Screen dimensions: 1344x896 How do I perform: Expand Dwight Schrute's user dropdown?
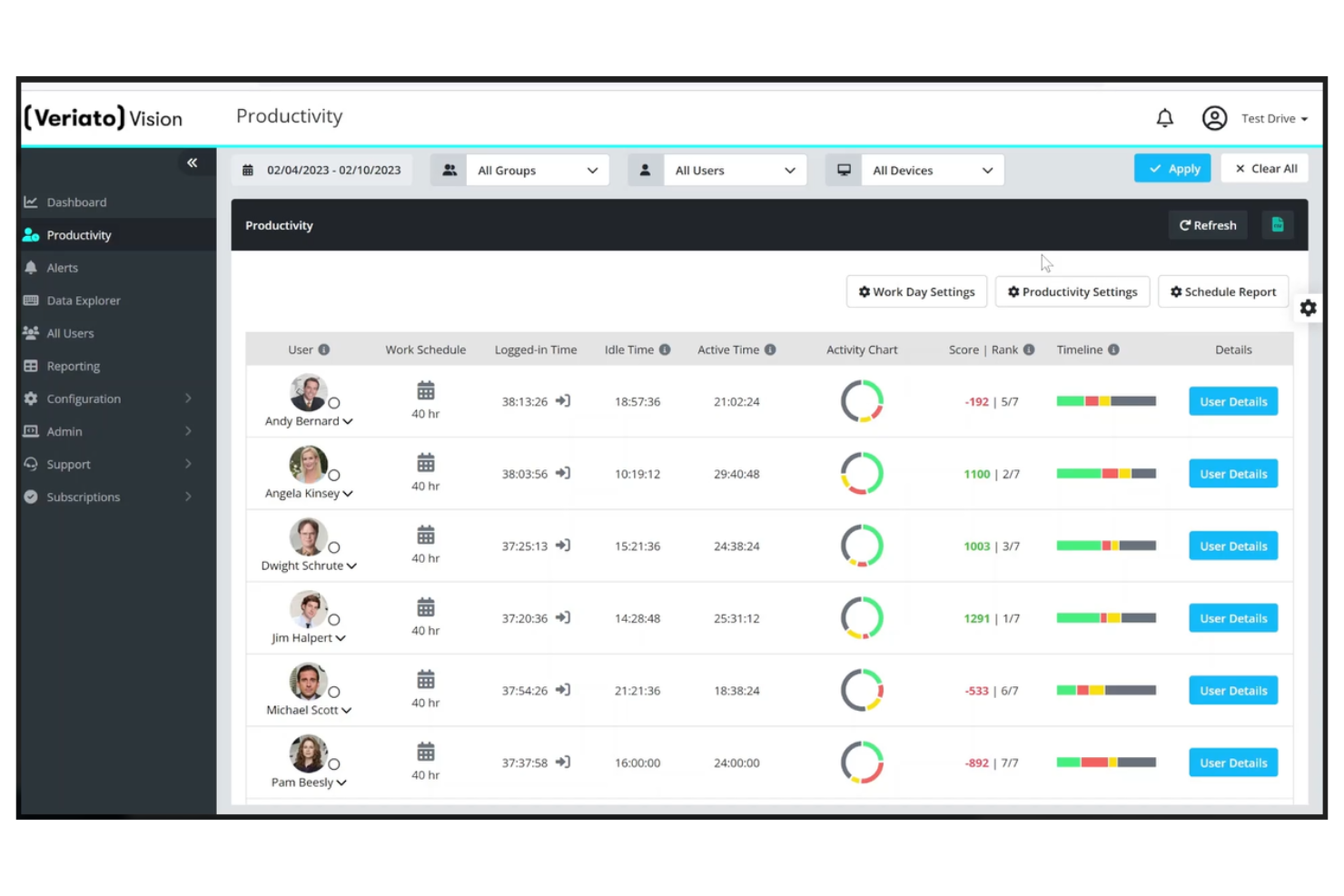click(x=351, y=566)
